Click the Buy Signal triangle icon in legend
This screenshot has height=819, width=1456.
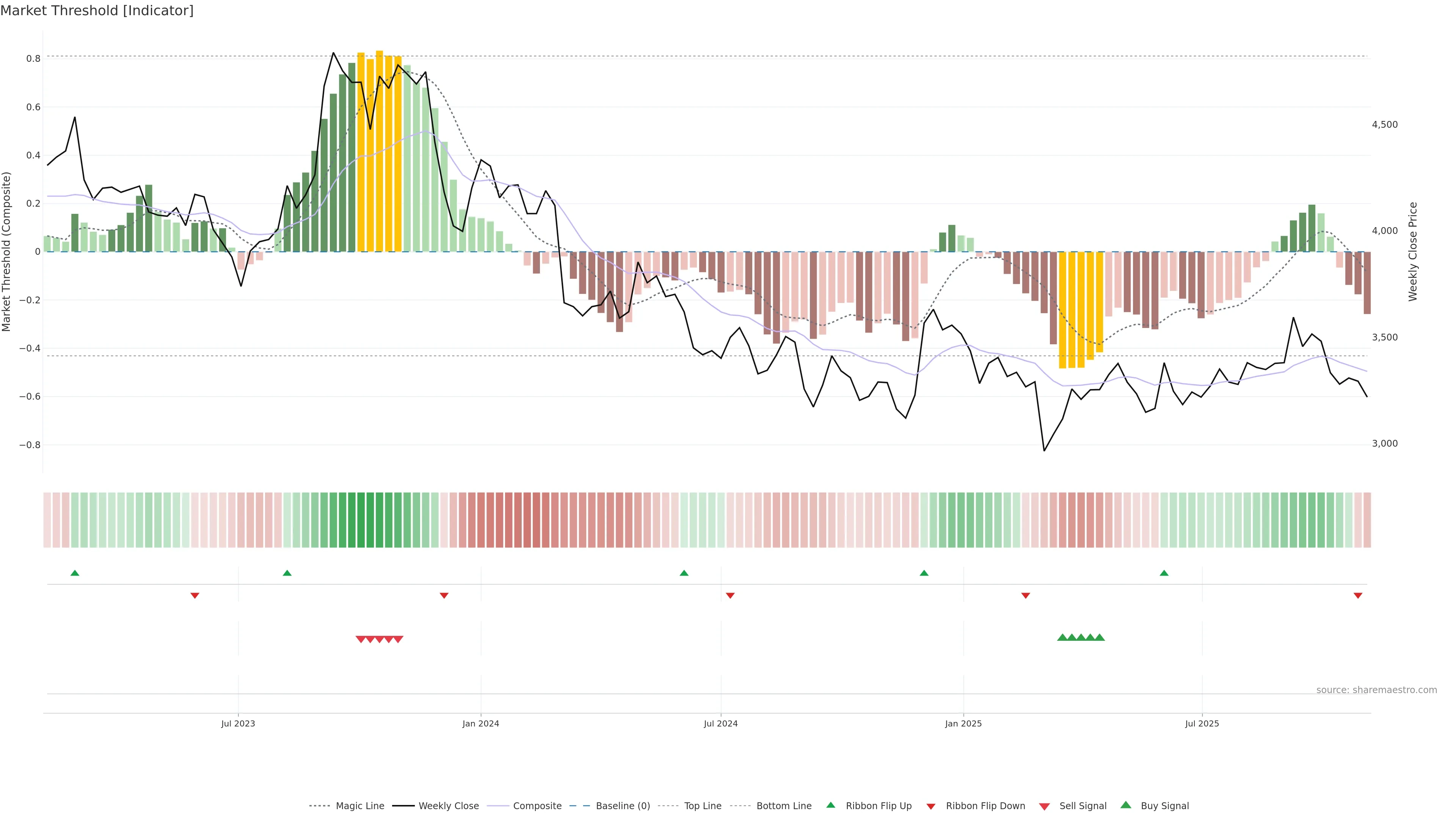coord(1126,805)
